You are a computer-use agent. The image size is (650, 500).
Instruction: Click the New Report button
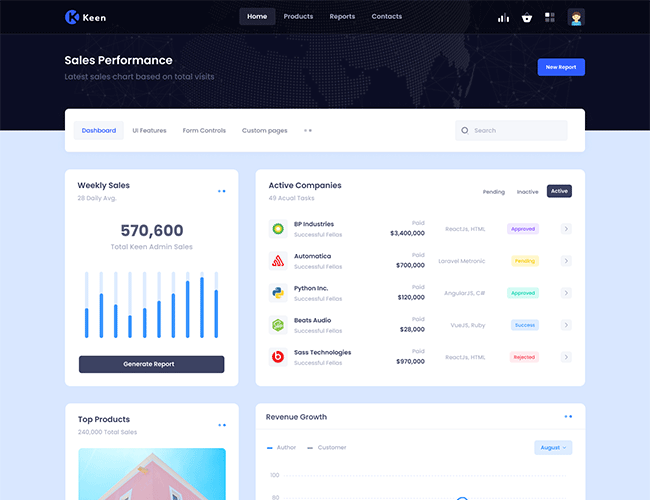pos(560,67)
